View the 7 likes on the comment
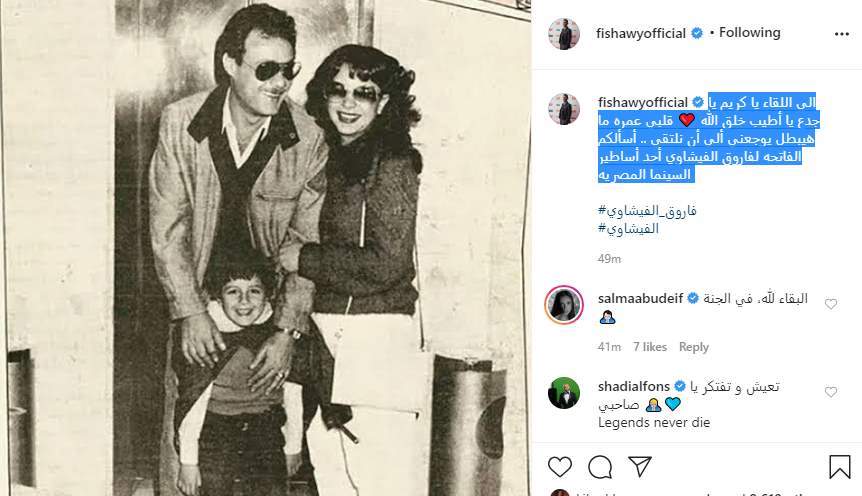 click(x=650, y=347)
